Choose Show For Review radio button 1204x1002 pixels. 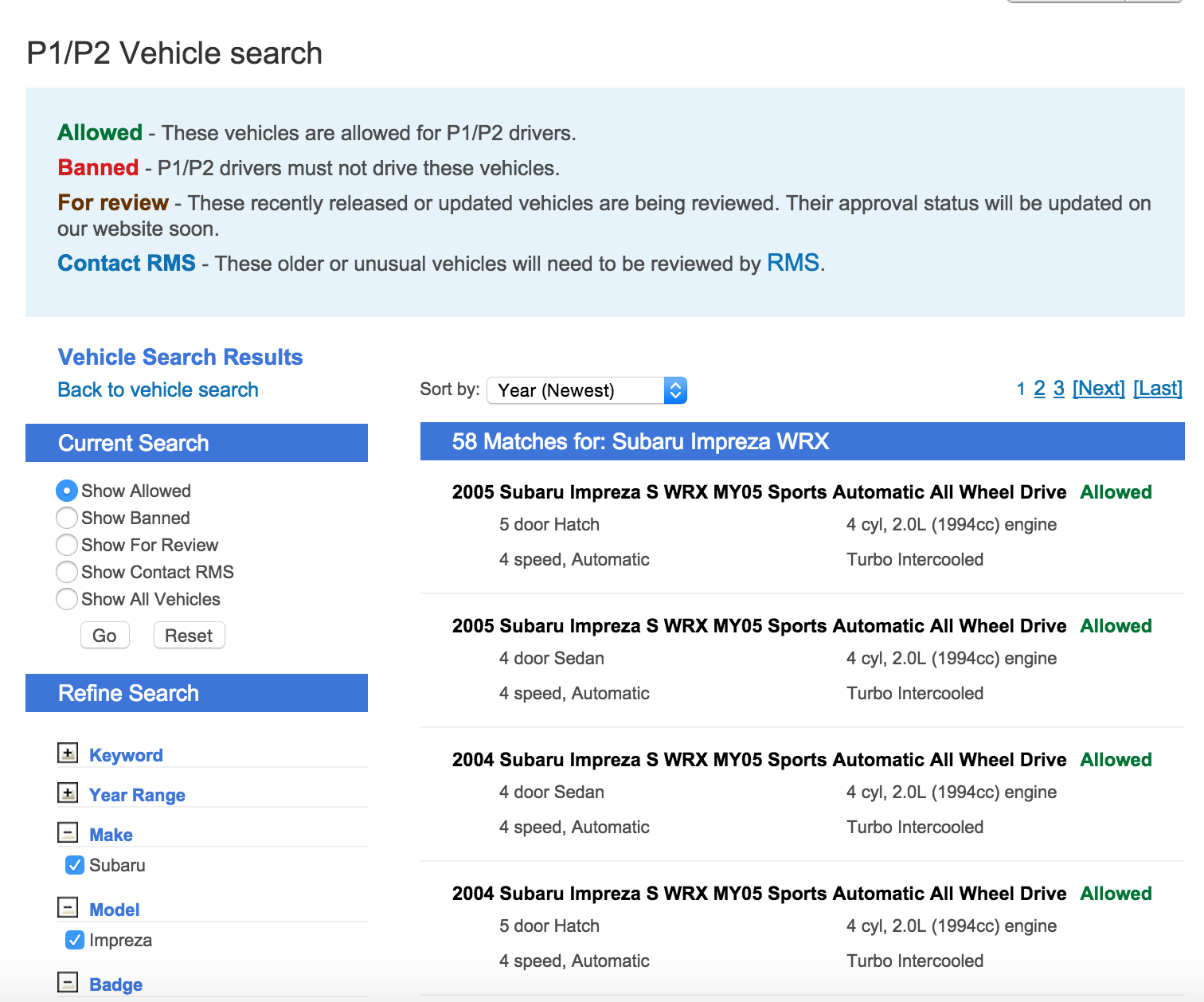(x=67, y=545)
